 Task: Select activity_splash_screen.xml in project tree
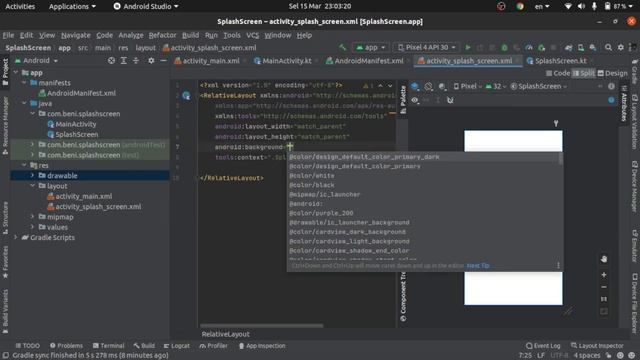(94, 207)
